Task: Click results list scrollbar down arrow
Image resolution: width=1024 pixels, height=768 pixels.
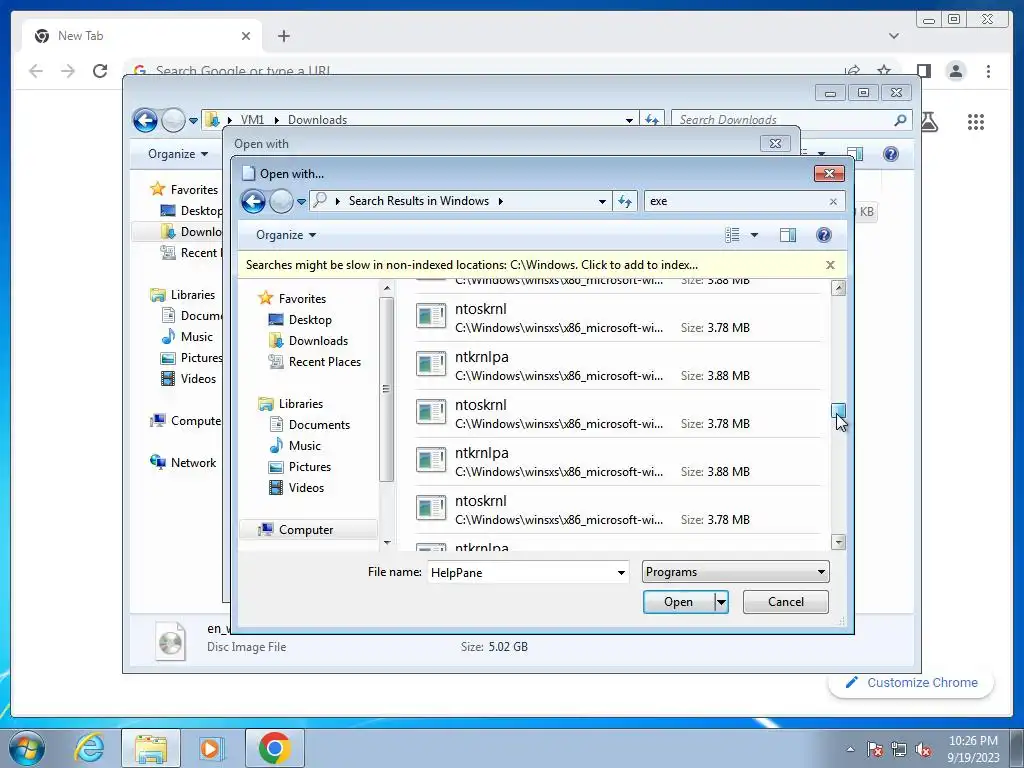Action: [839, 541]
